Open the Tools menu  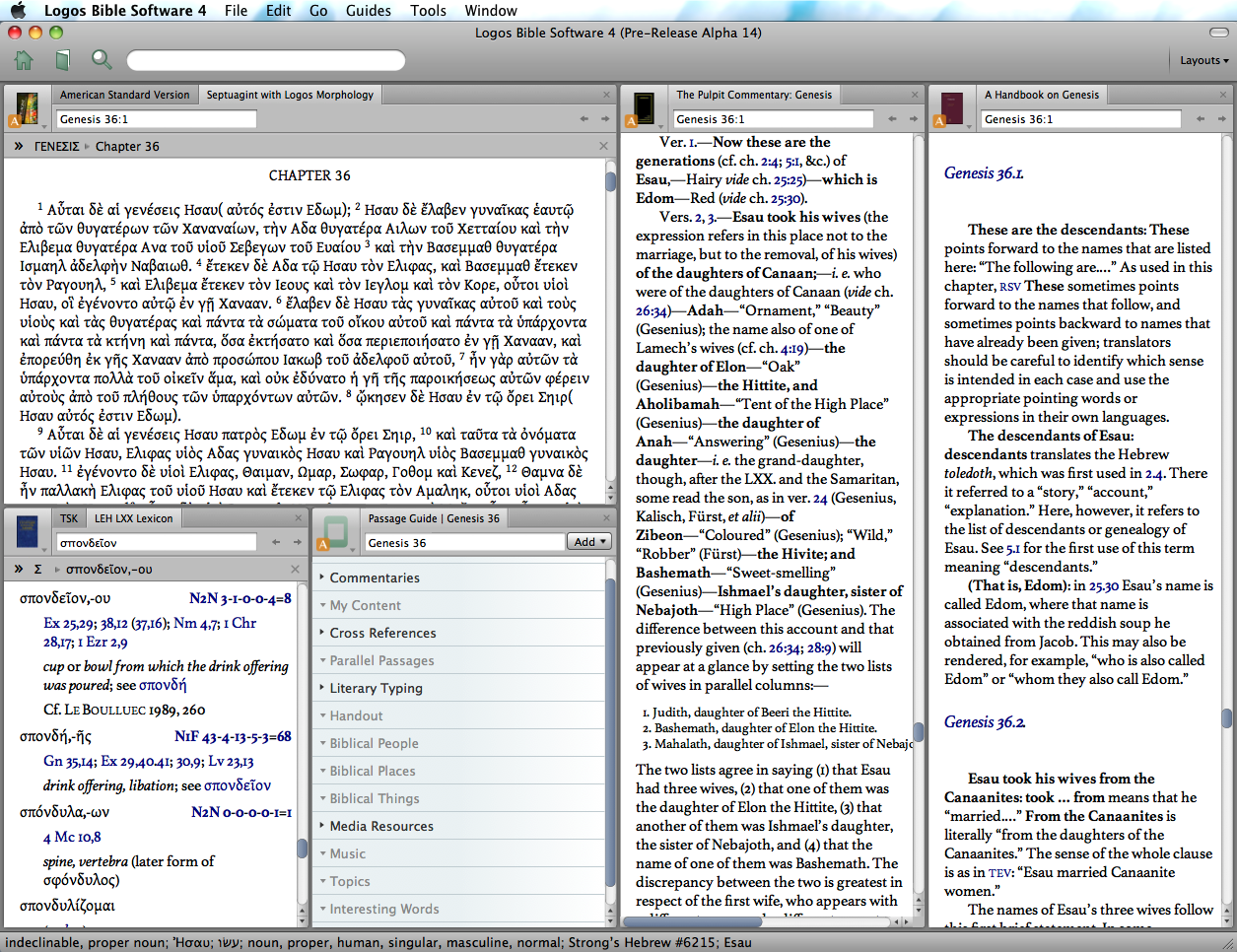pyautogui.click(x=428, y=10)
